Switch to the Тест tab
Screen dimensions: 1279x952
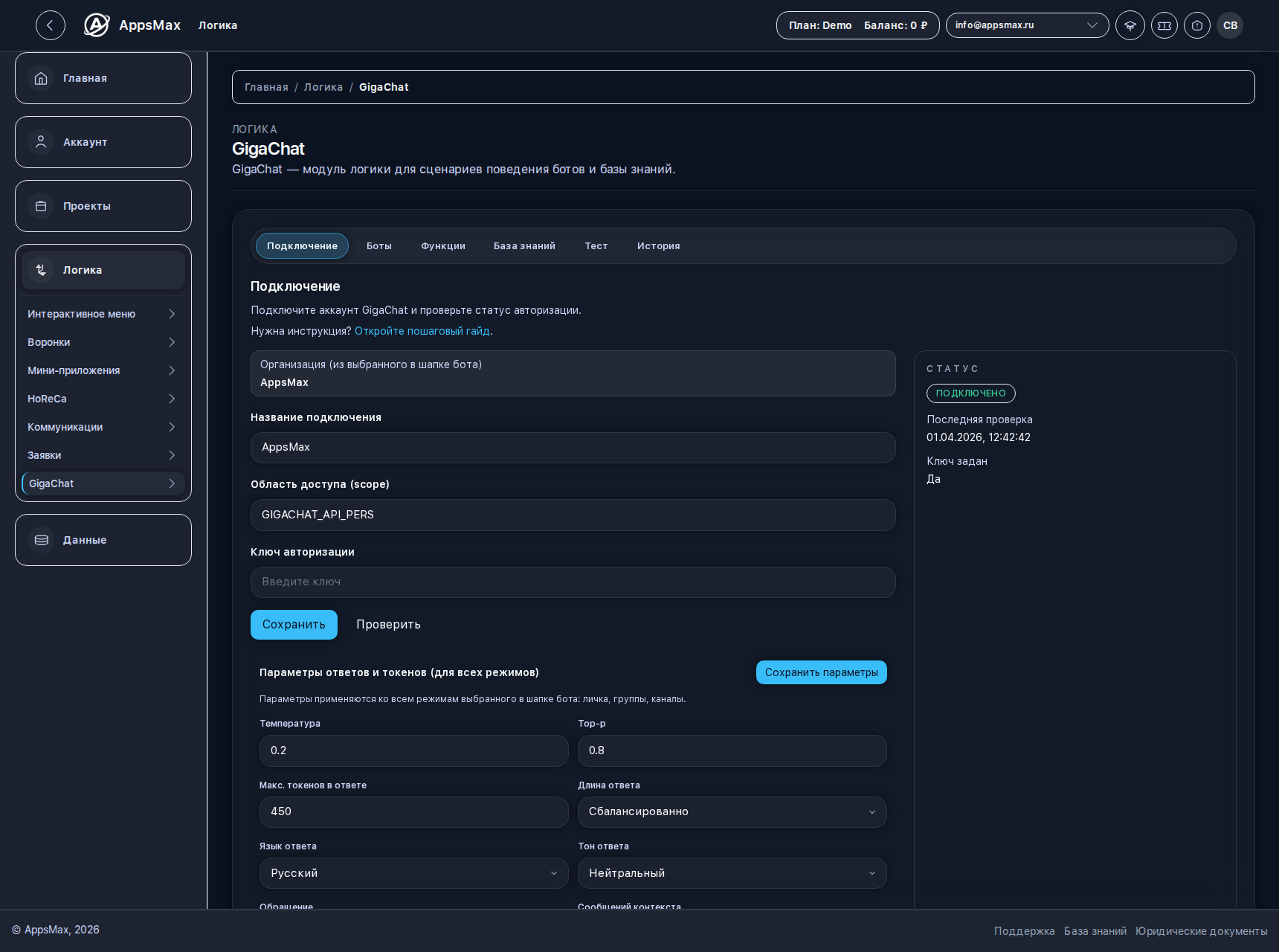click(x=596, y=246)
